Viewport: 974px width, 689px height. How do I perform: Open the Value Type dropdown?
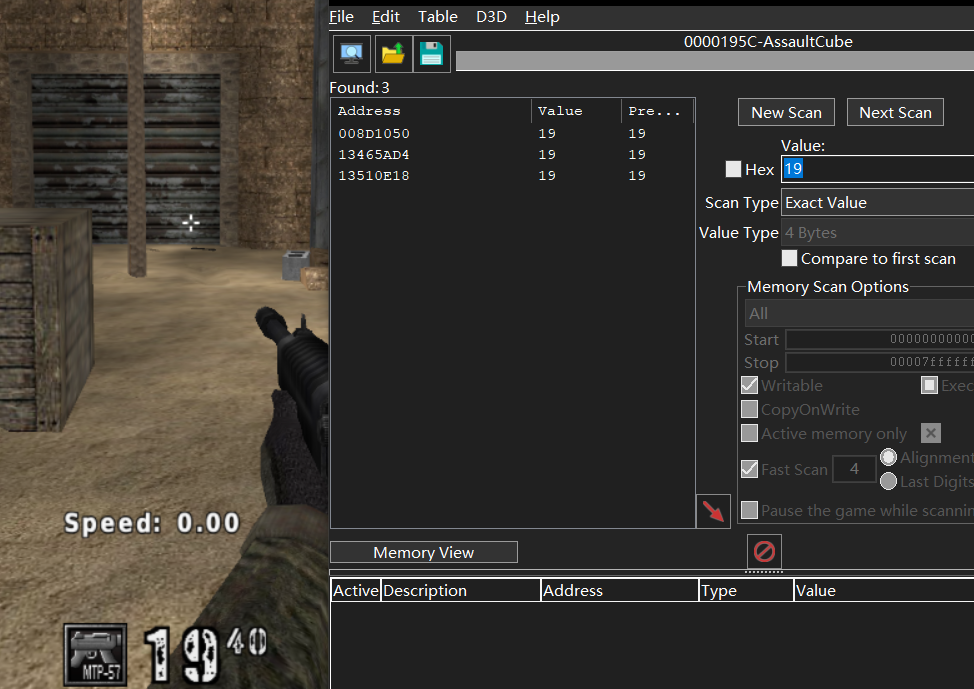coord(878,233)
